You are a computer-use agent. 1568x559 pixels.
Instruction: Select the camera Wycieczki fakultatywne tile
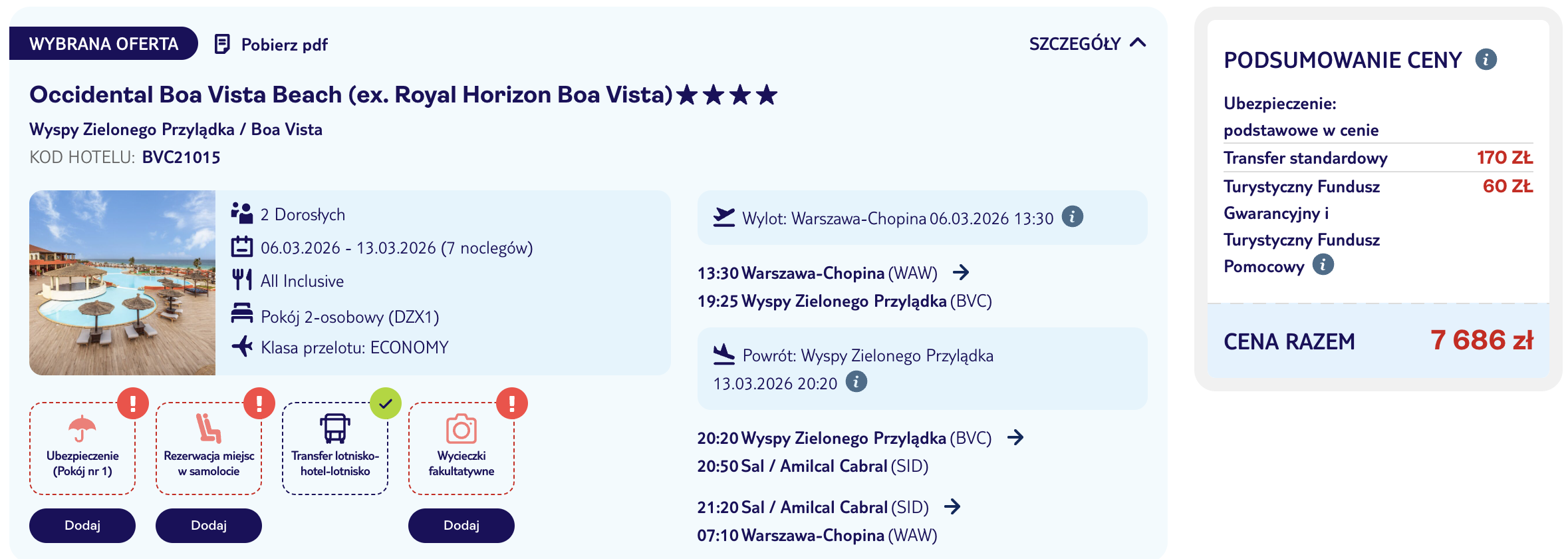pyautogui.click(x=461, y=449)
